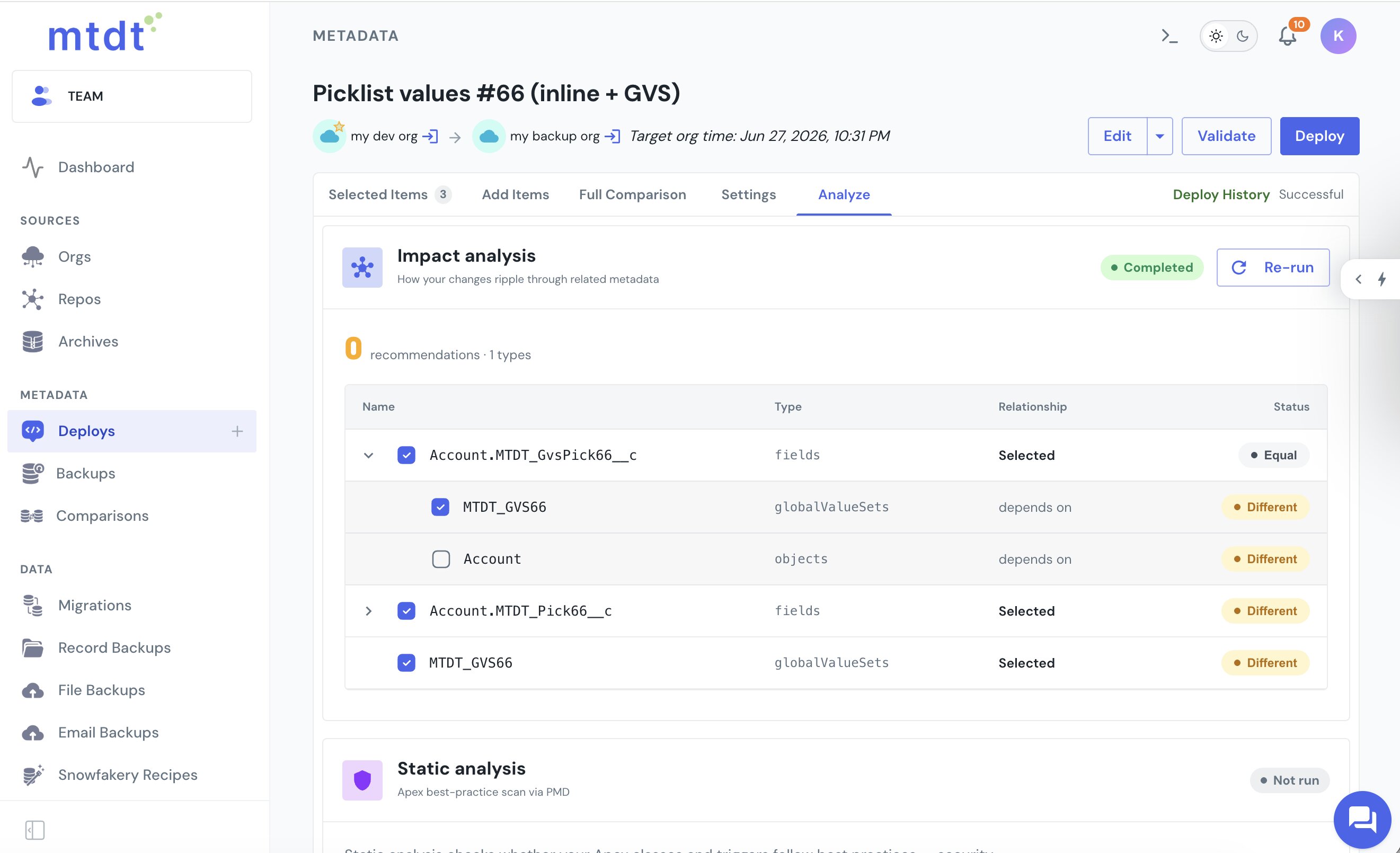
Task: Switch to dark mode moon icon
Action: pos(1243,37)
